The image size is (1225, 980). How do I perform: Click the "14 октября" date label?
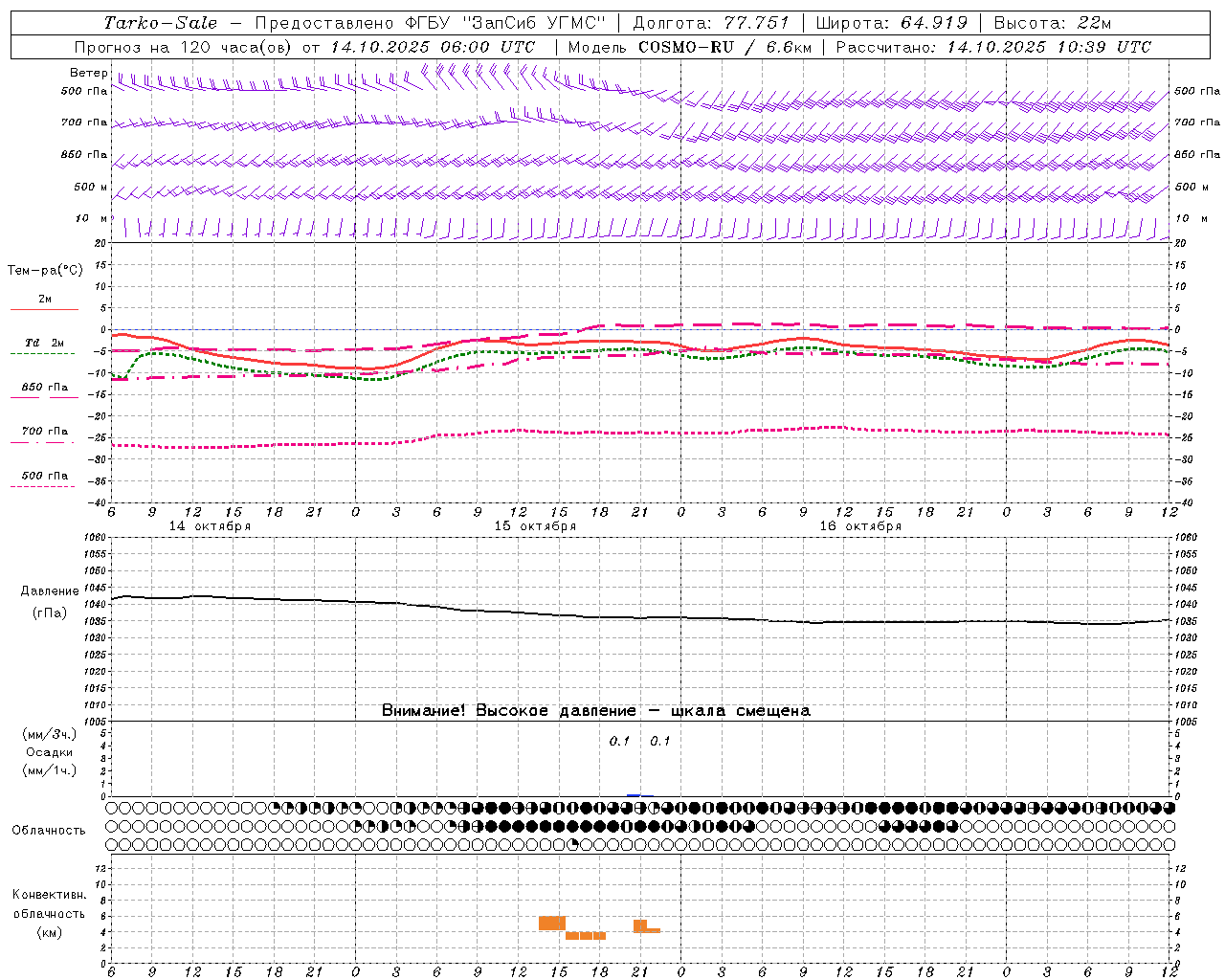[210, 526]
